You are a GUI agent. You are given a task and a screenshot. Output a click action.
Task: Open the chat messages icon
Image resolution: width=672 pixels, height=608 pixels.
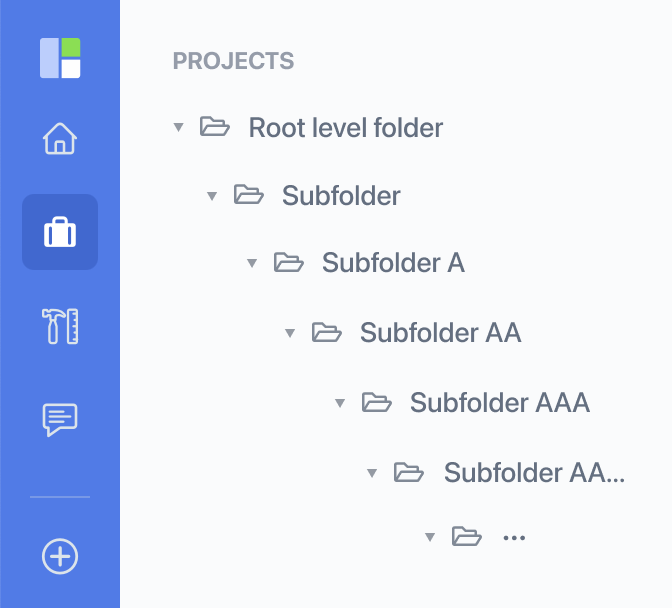click(x=60, y=419)
